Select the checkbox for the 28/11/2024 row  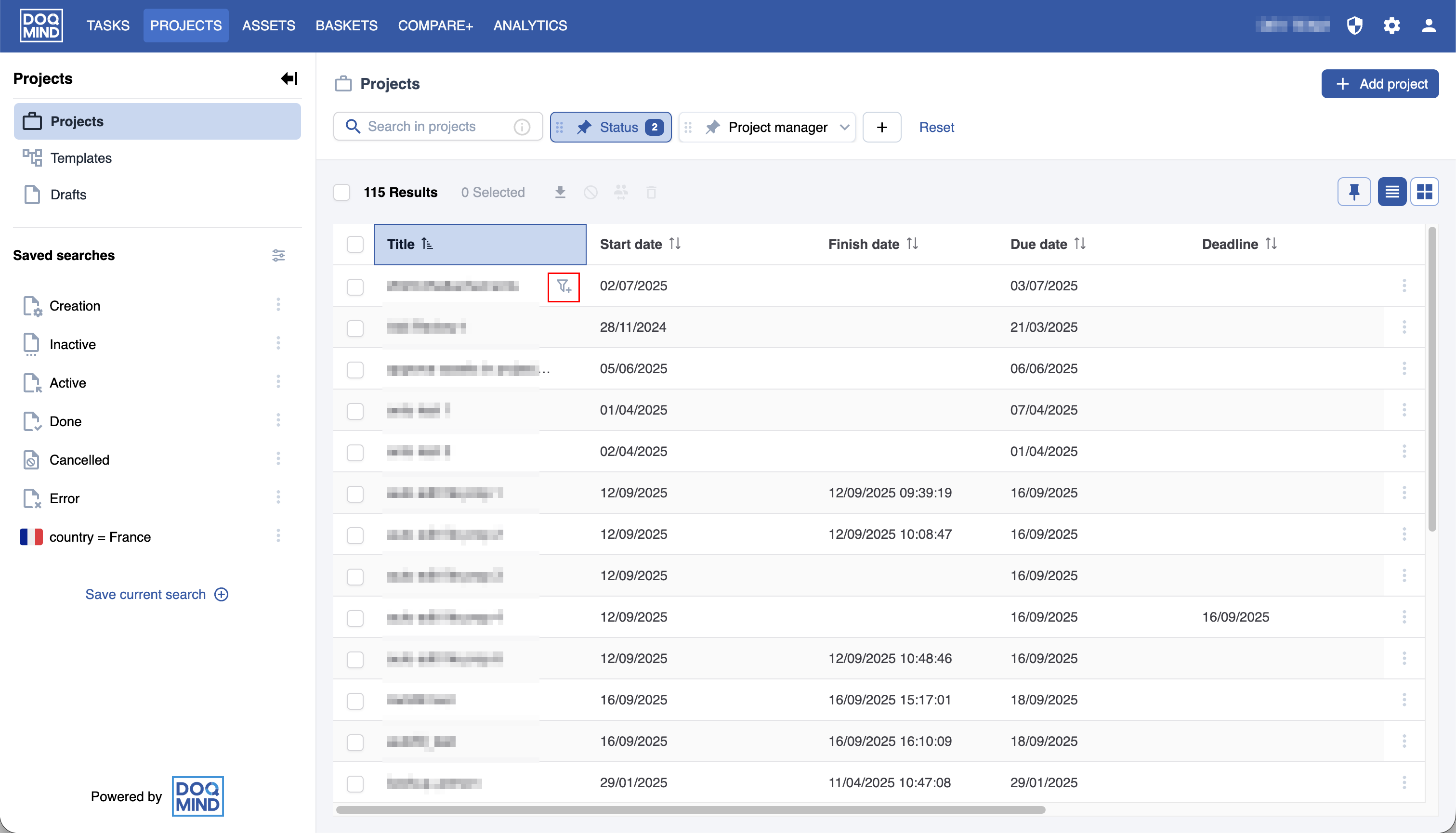[x=355, y=328]
